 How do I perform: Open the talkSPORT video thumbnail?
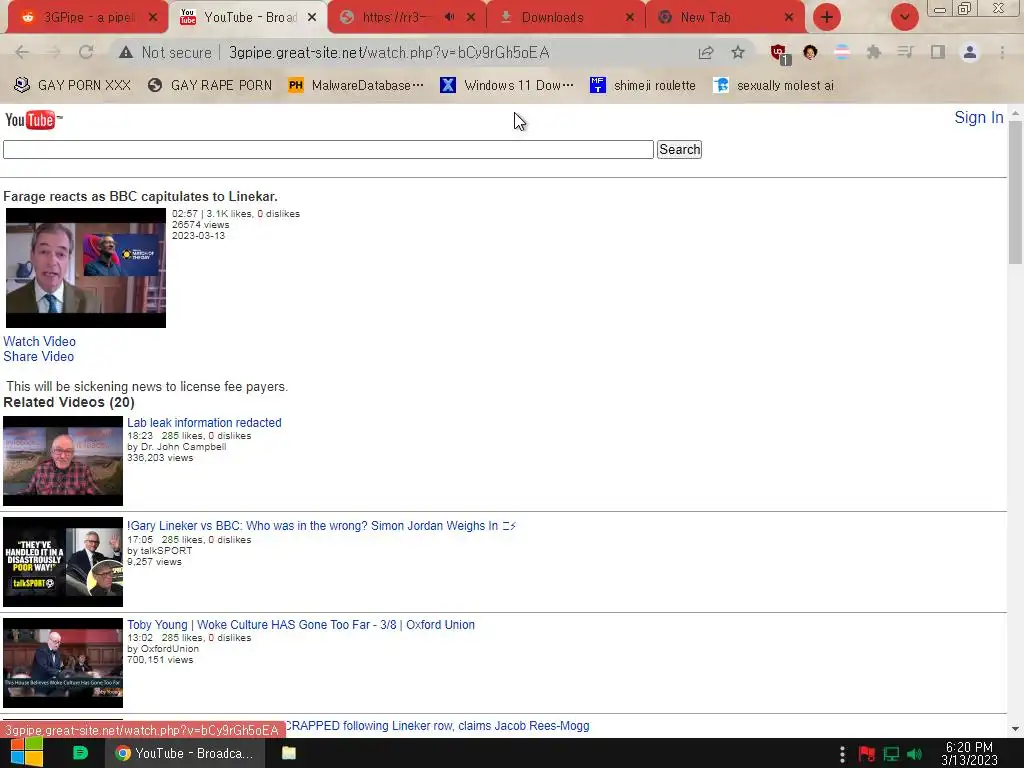63,562
